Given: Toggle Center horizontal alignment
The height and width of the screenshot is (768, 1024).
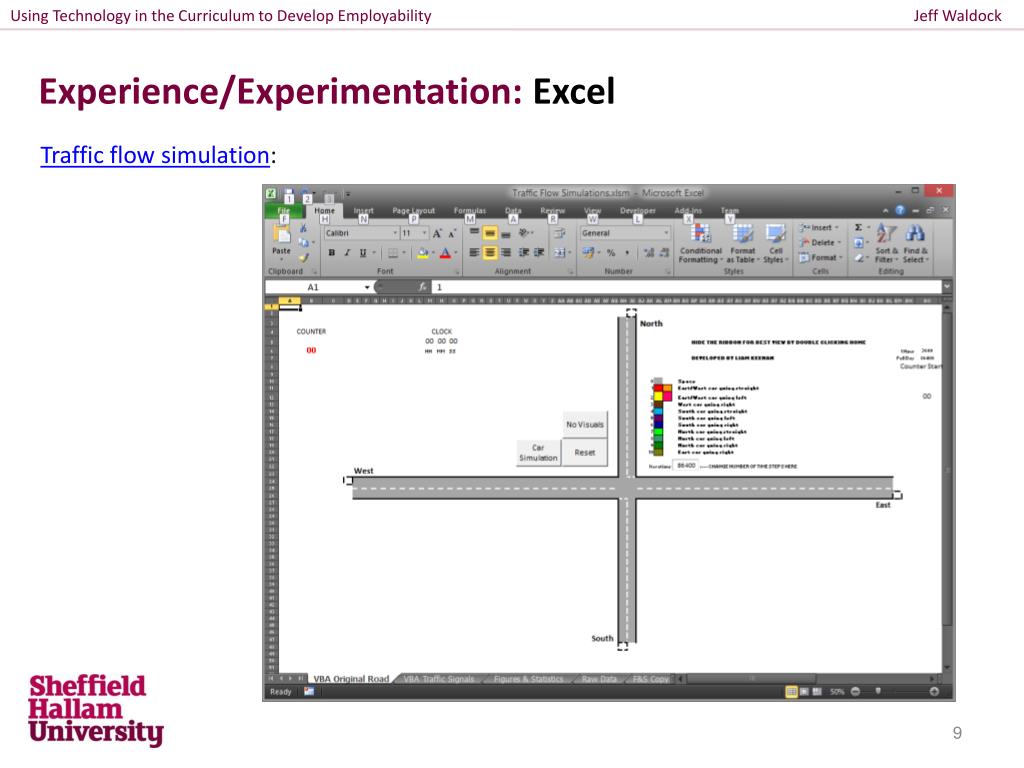Looking at the screenshot, I should point(490,253).
